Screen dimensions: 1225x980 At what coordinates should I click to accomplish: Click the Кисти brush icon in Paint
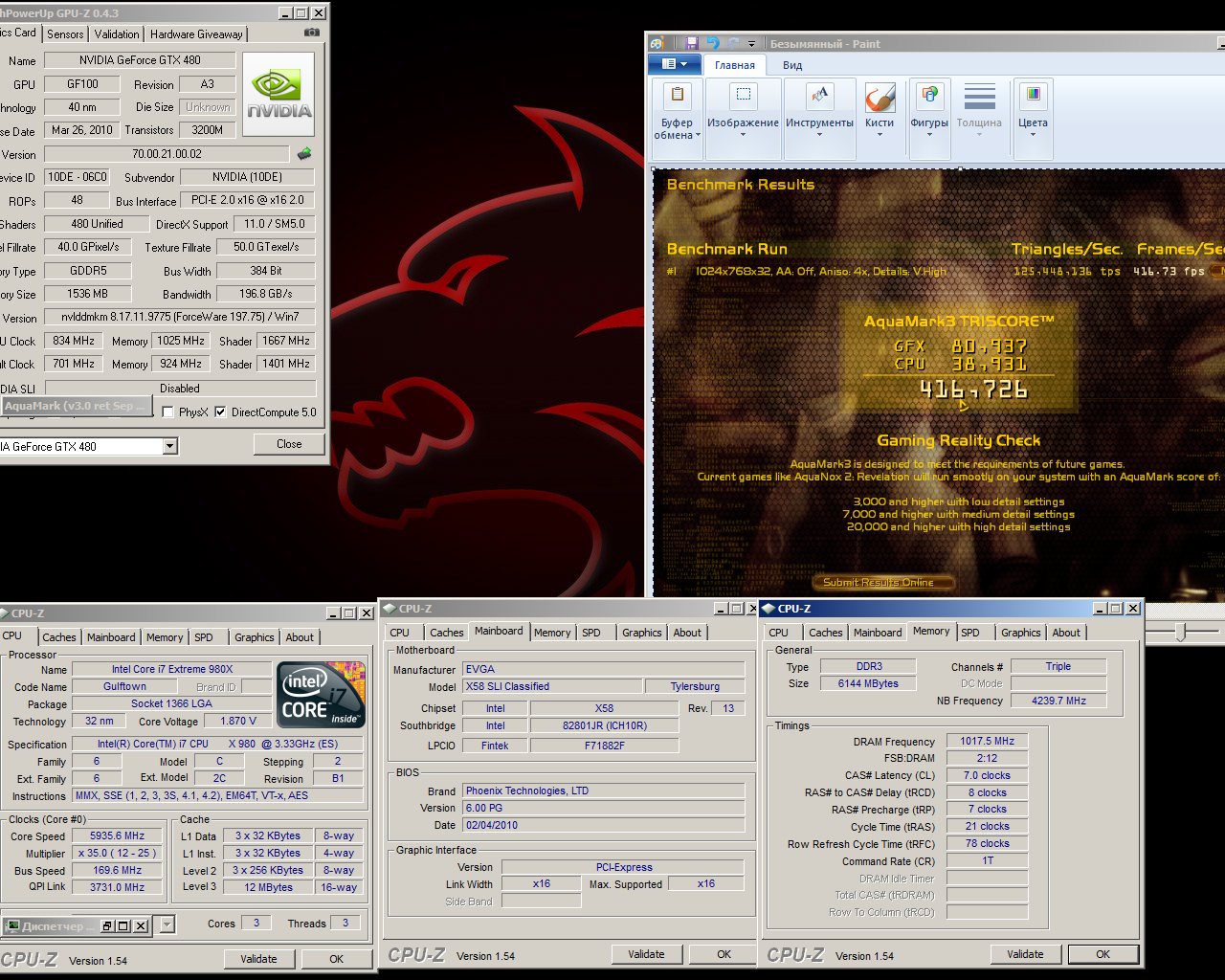point(880,97)
